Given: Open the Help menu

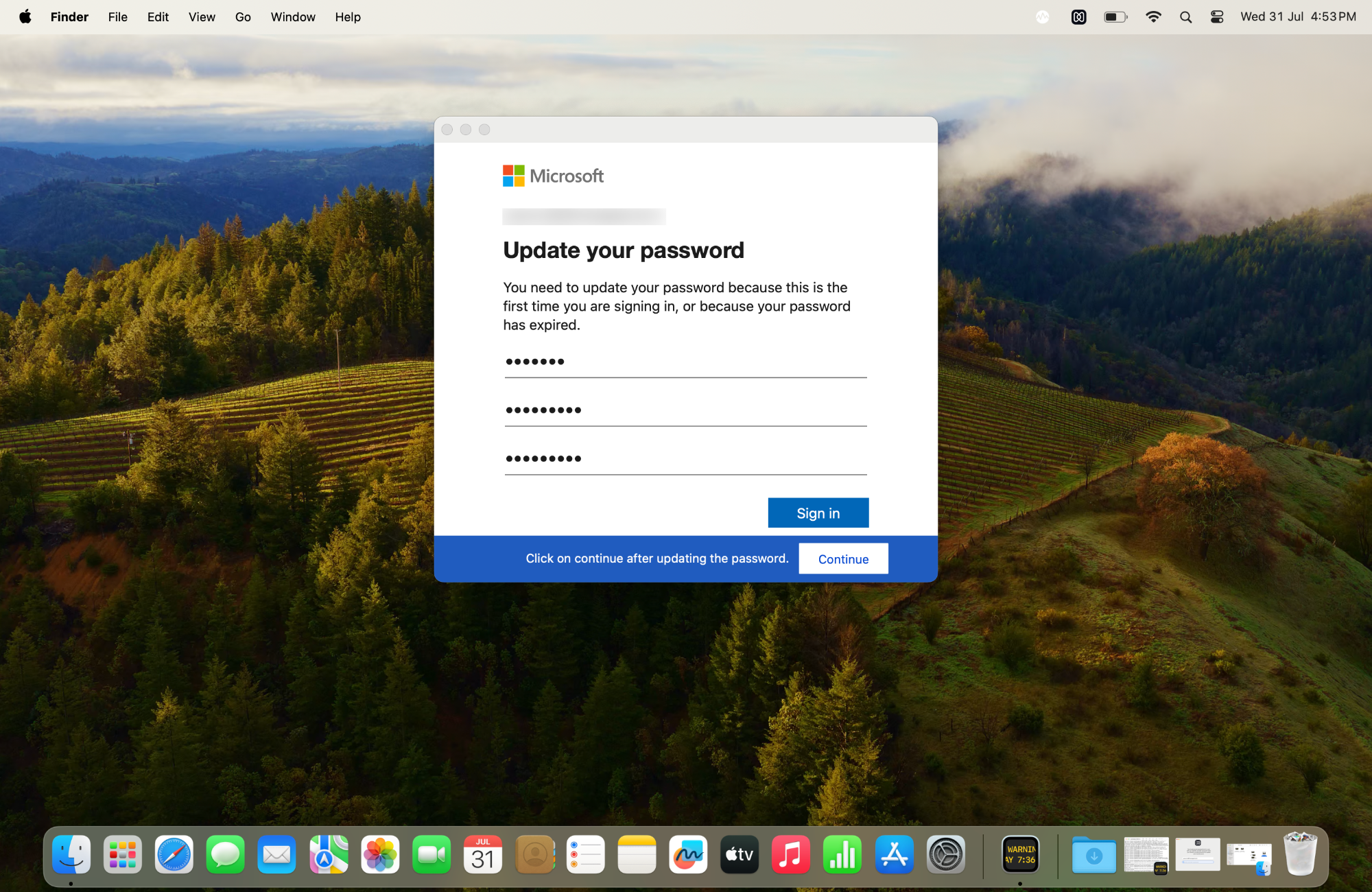Looking at the screenshot, I should tap(348, 16).
